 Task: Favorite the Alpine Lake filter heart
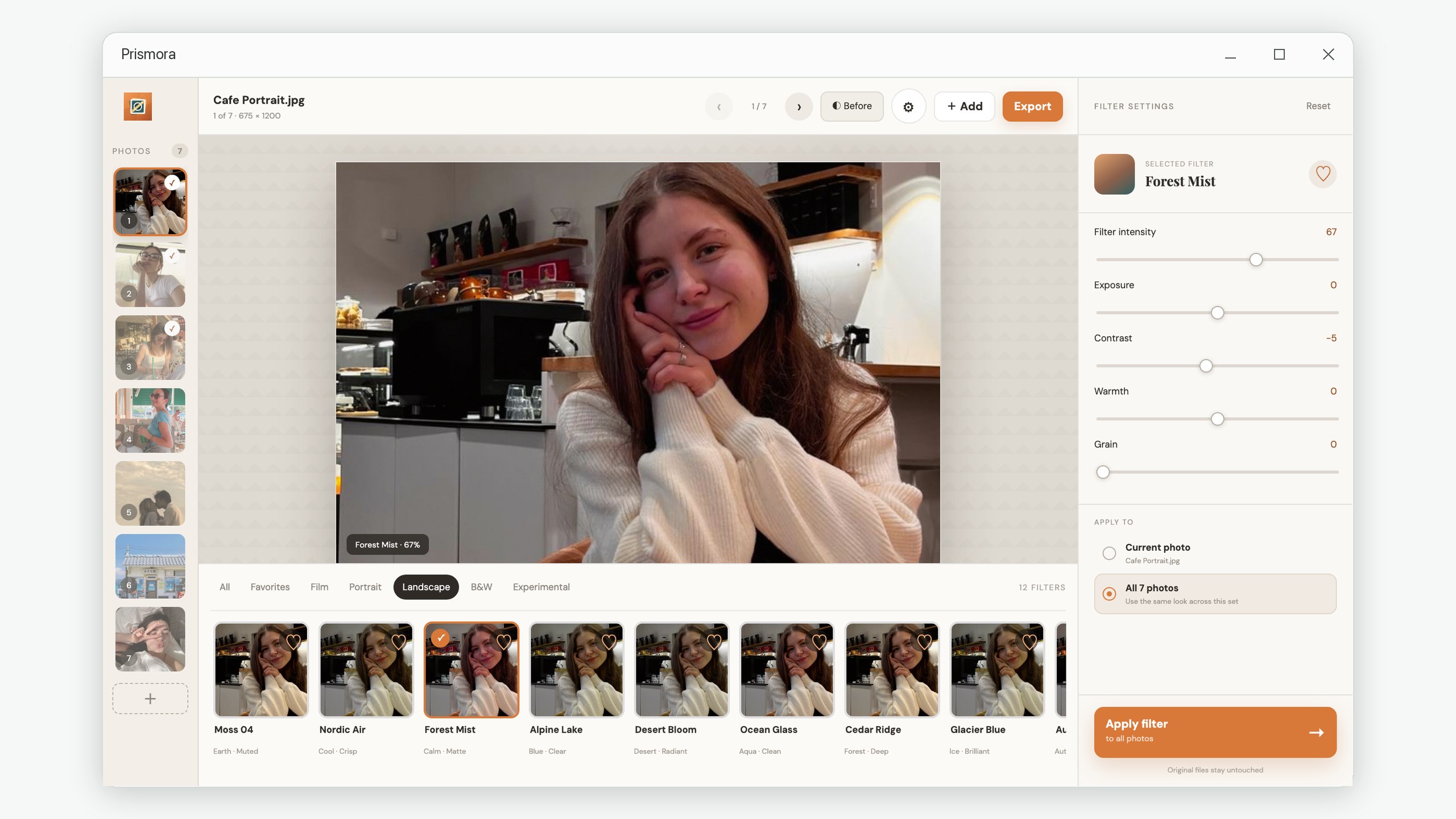pyautogui.click(x=609, y=642)
